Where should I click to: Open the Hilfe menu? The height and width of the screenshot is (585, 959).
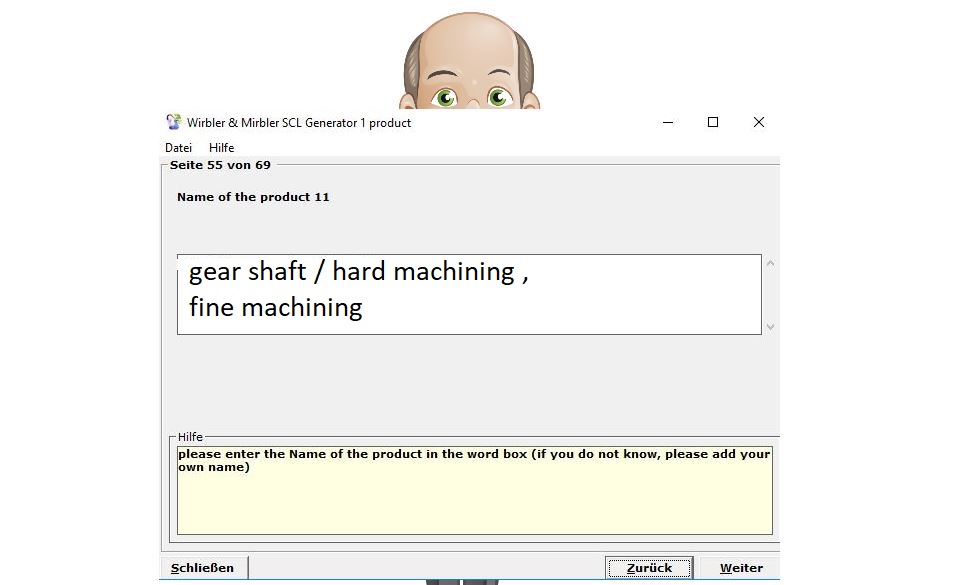click(221, 148)
